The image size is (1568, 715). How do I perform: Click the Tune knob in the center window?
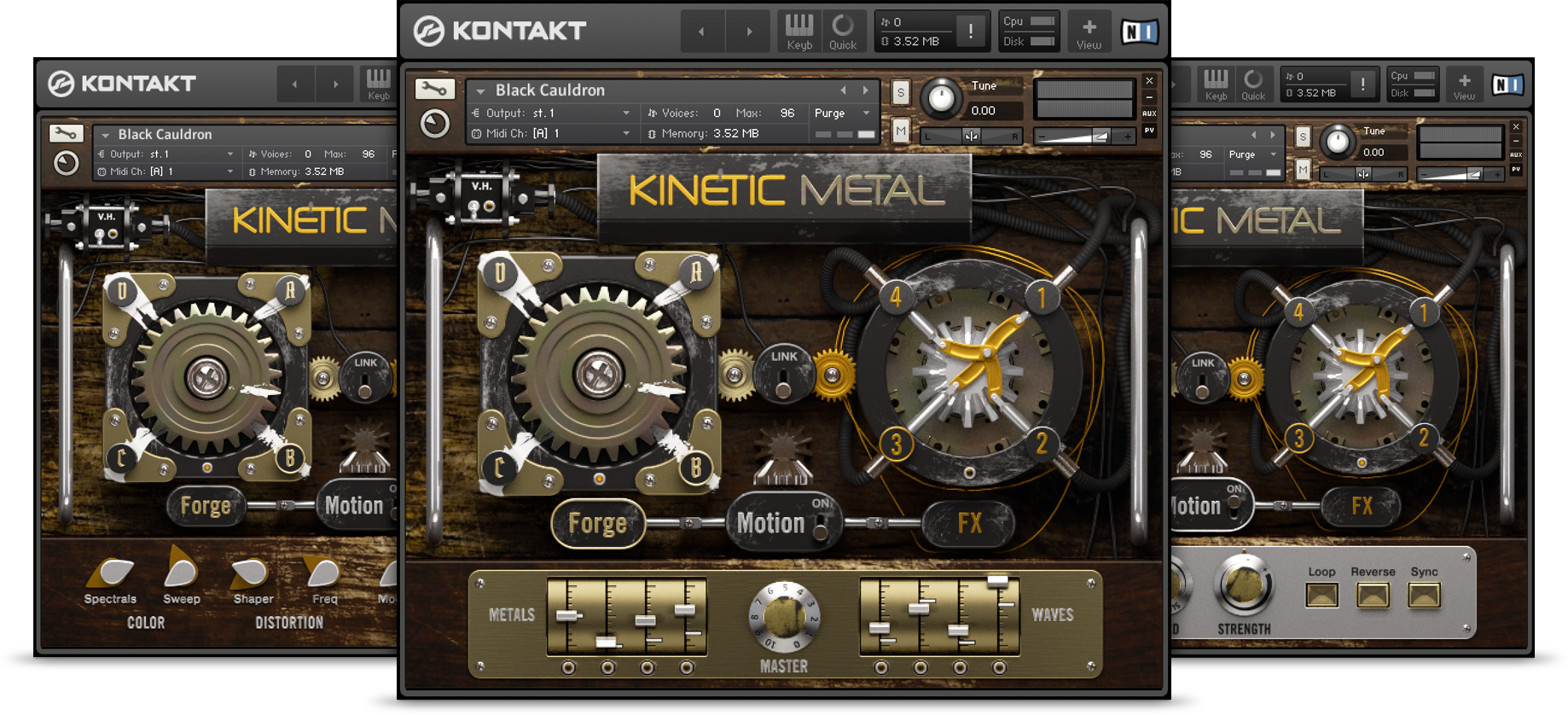[941, 99]
